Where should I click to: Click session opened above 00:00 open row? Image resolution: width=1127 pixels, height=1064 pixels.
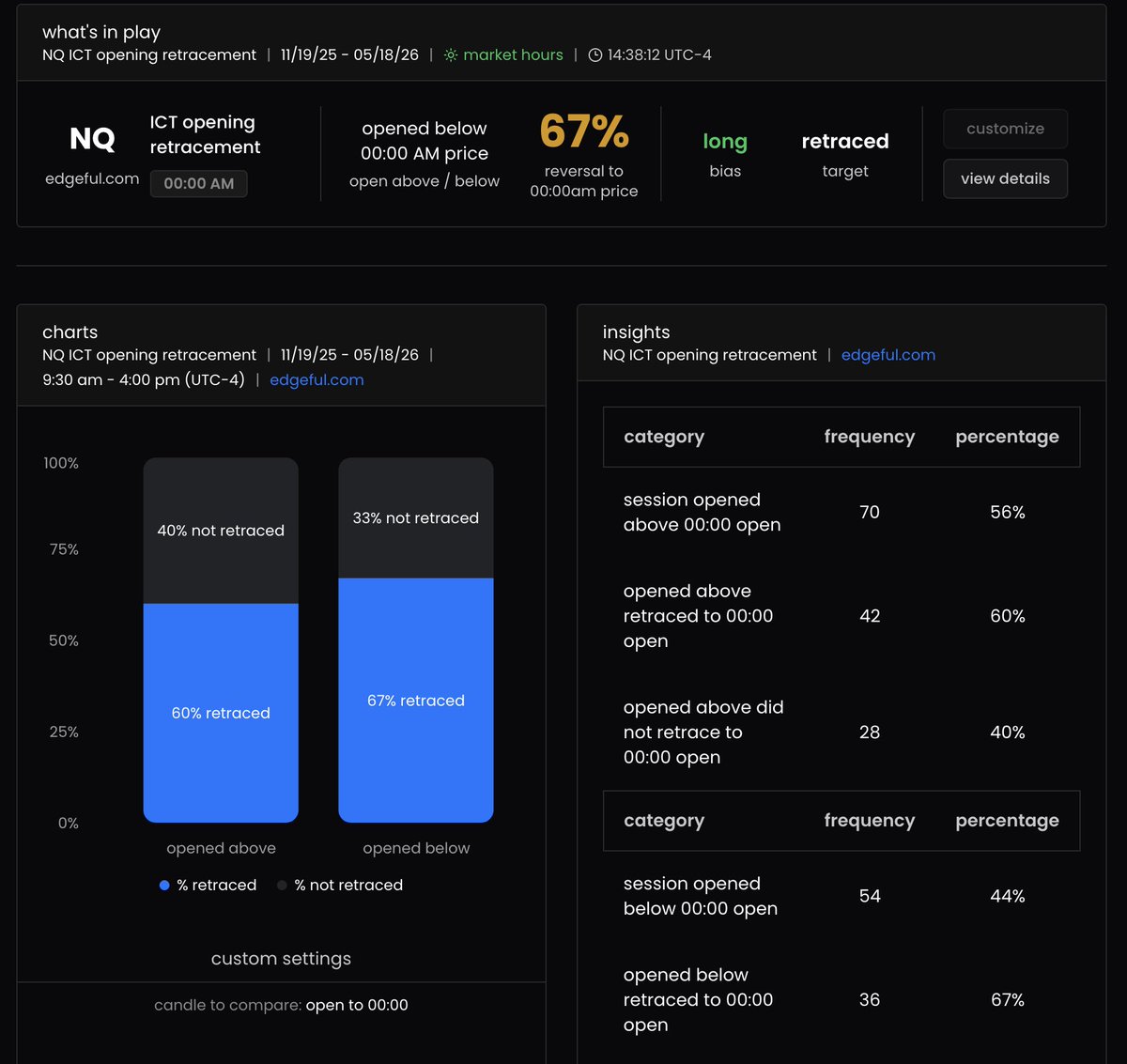tap(841, 513)
